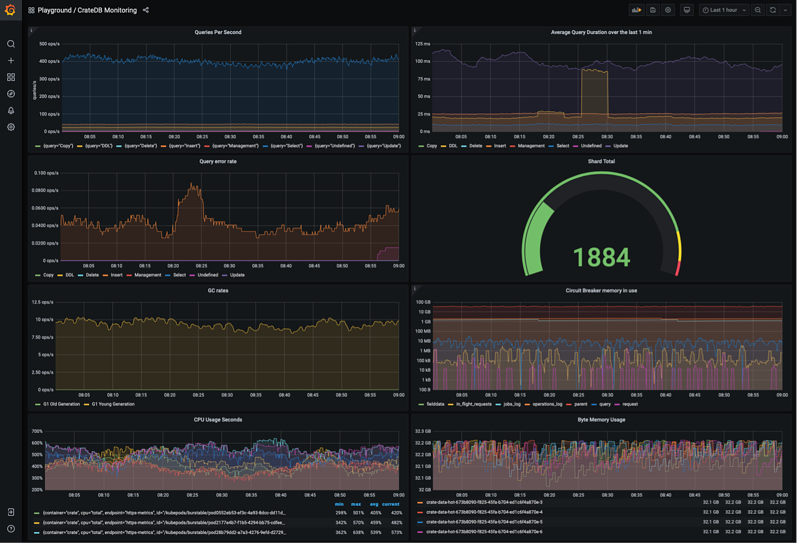Open the Explore compass icon in sidebar
Viewport: 799px width, 545px height.
coord(11,94)
